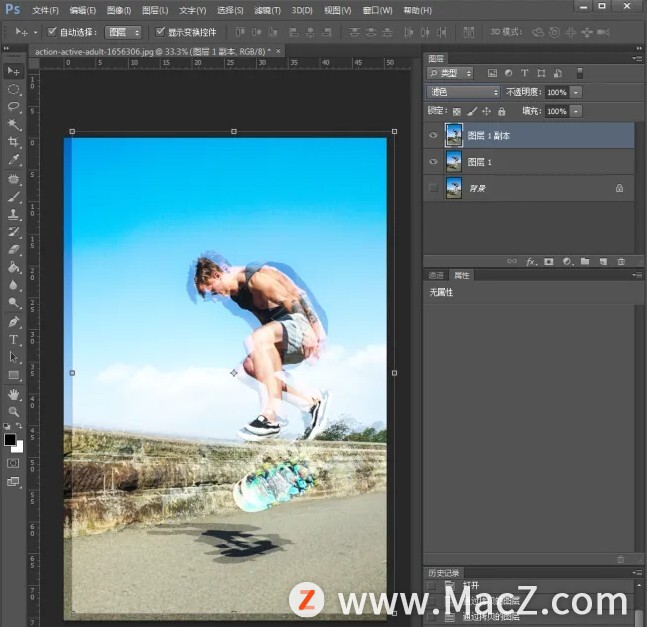Hide the 图层 1 副本 layer
The height and width of the screenshot is (627, 647).
tap(433, 135)
